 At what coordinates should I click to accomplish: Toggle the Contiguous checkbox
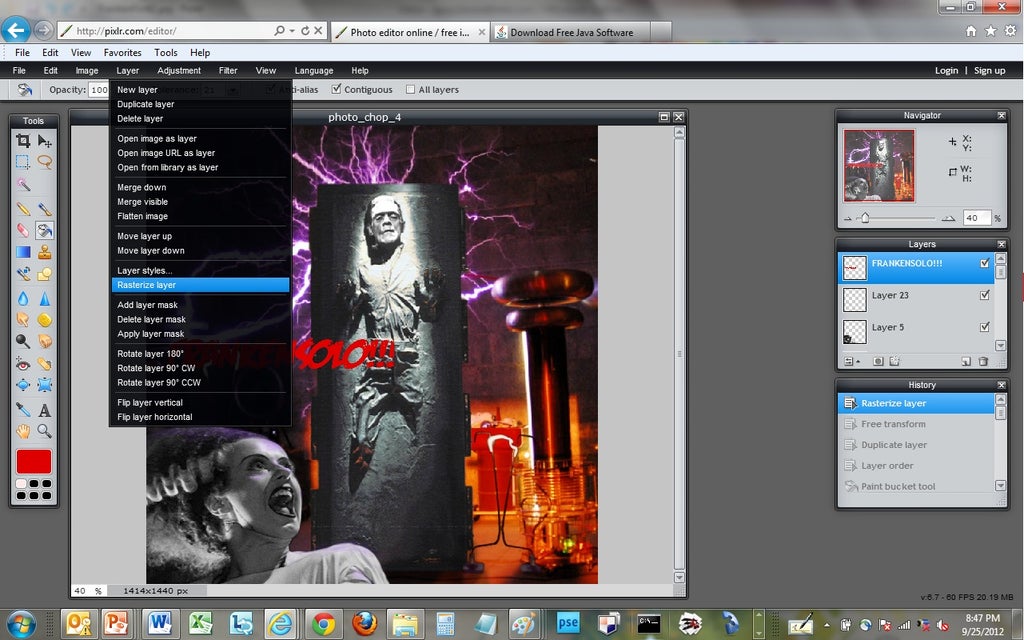click(336, 89)
